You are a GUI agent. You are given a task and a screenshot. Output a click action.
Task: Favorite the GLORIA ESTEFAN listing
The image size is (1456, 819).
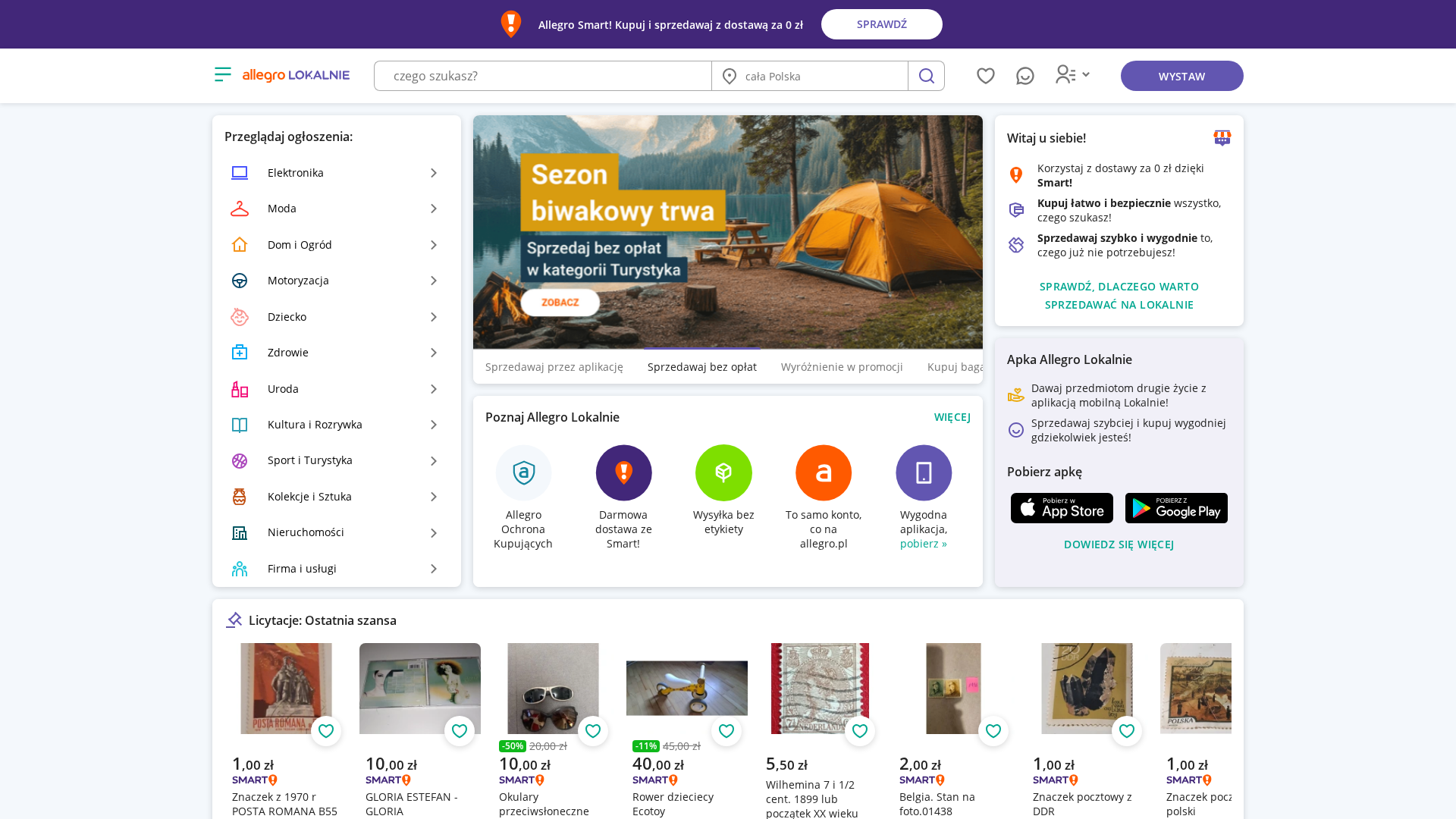point(460,731)
